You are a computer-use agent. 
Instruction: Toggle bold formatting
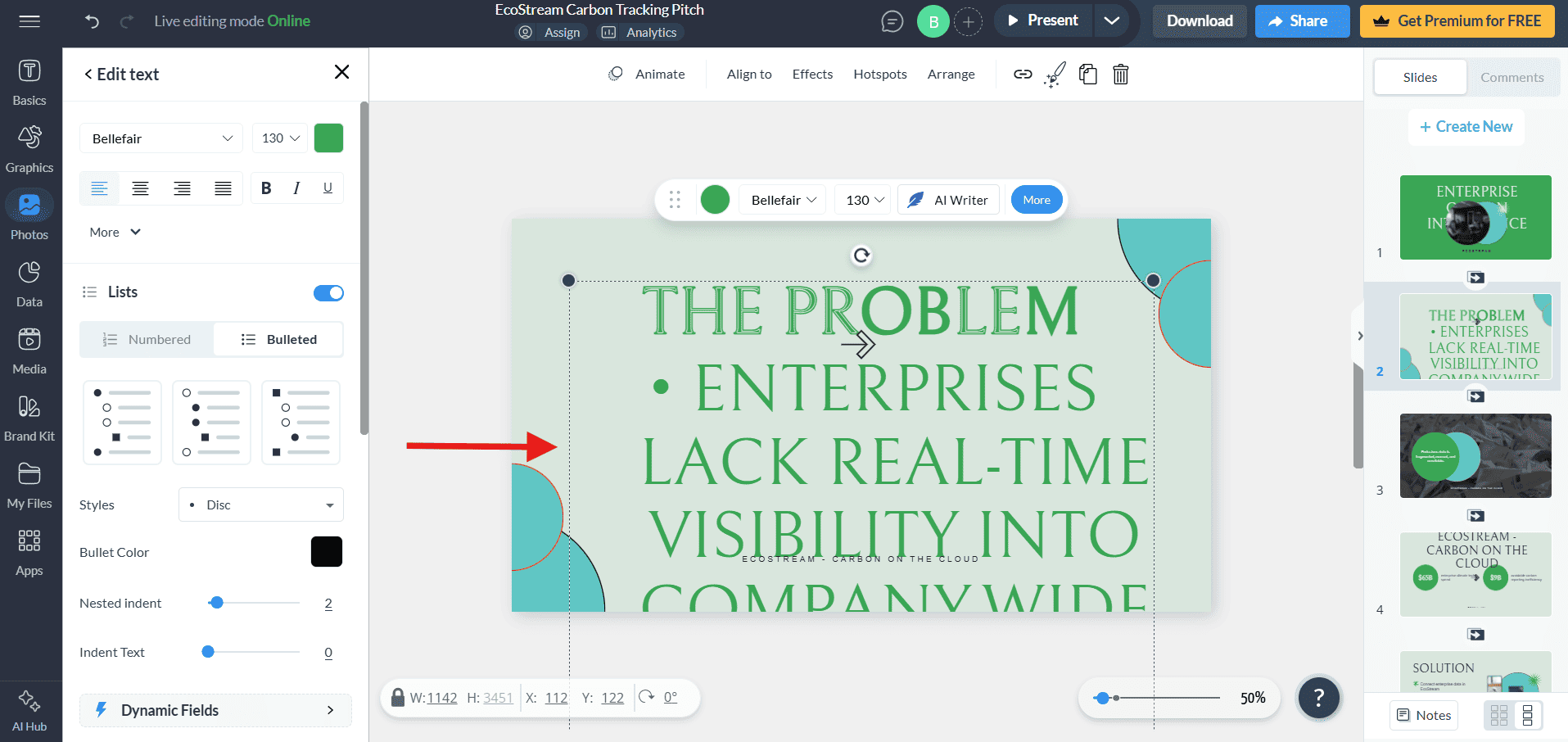point(266,188)
